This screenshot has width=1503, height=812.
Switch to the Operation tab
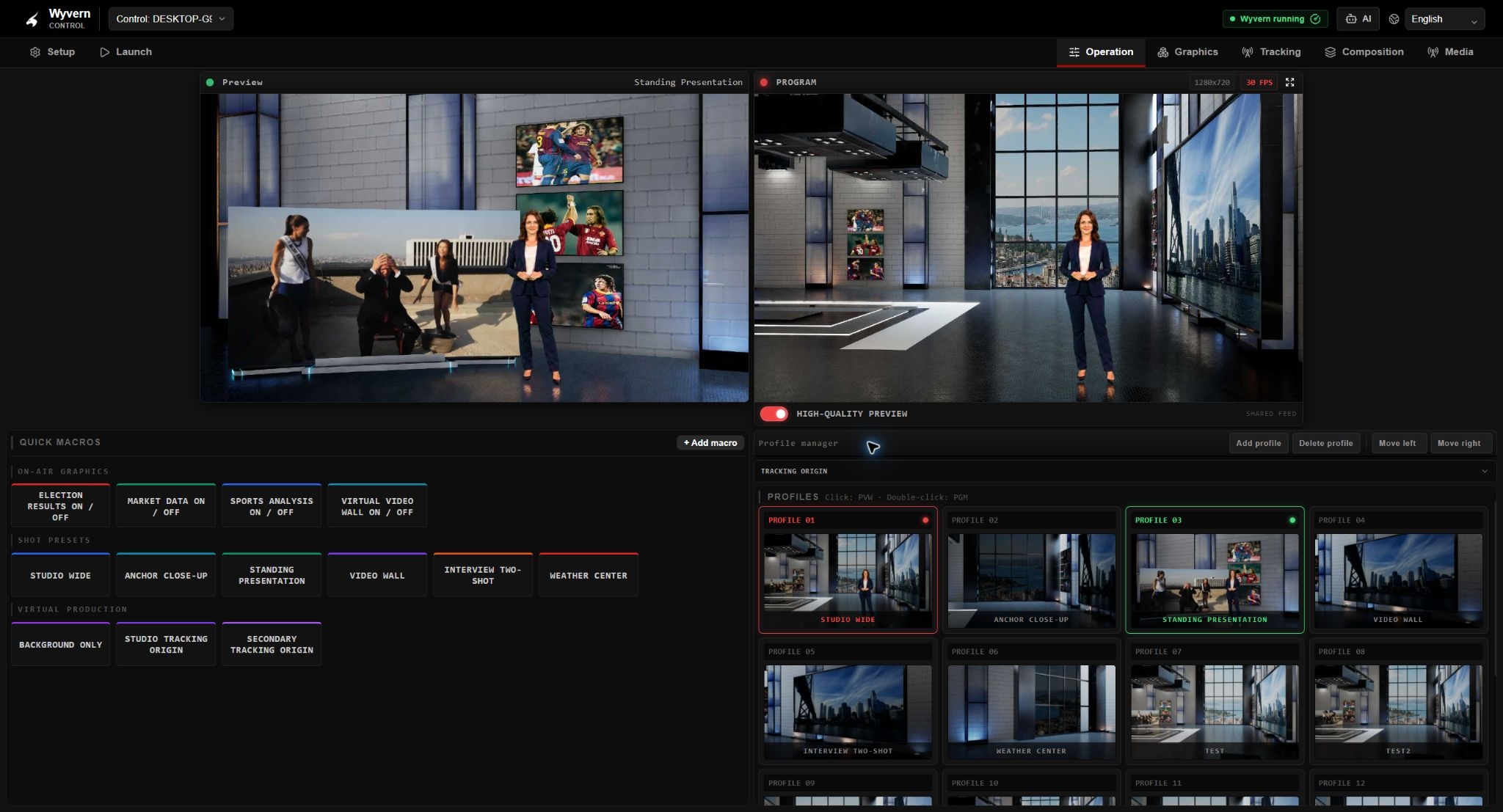pyautogui.click(x=1101, y=52)
